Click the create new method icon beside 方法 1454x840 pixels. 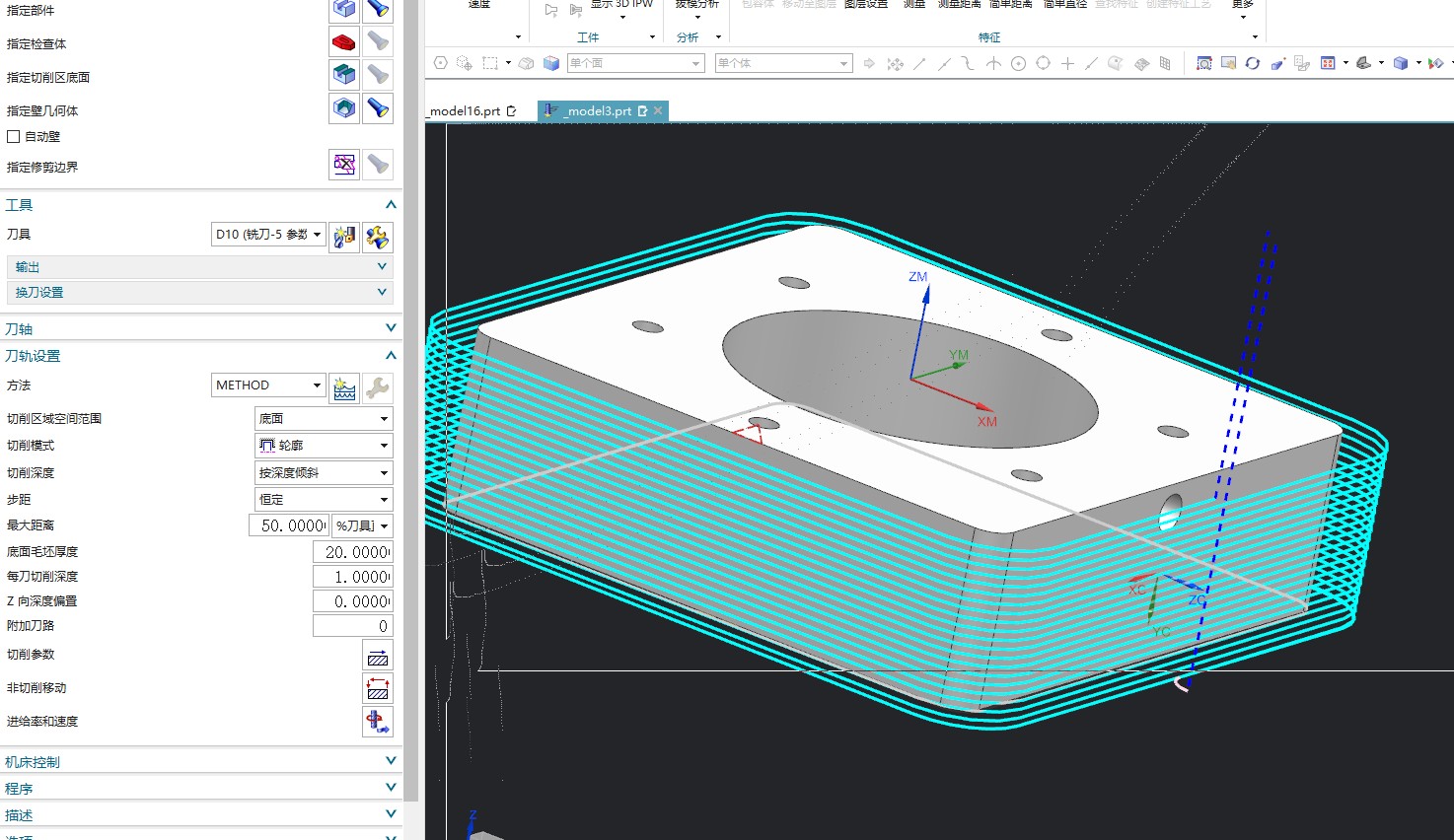(344, 388)
